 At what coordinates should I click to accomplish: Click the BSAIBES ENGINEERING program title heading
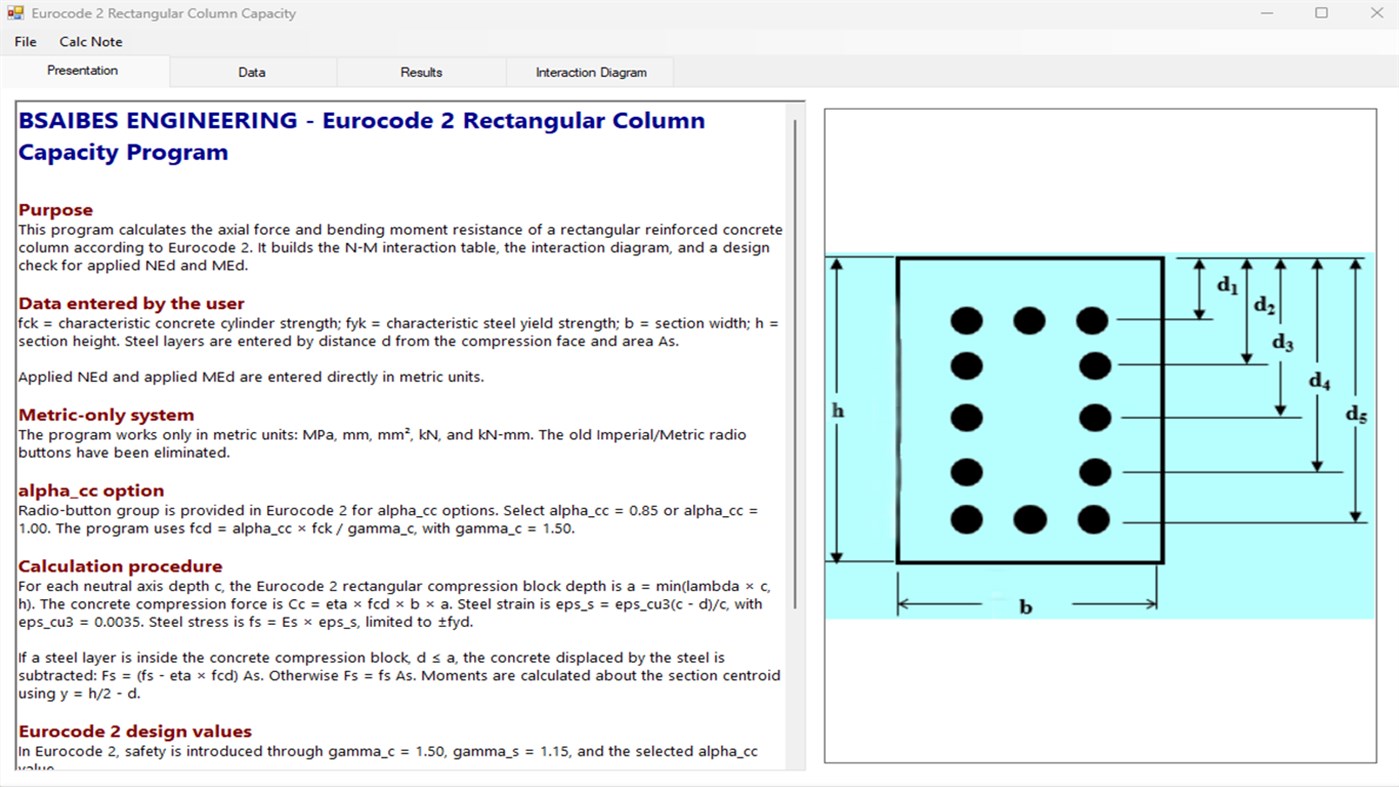[362, 136]
